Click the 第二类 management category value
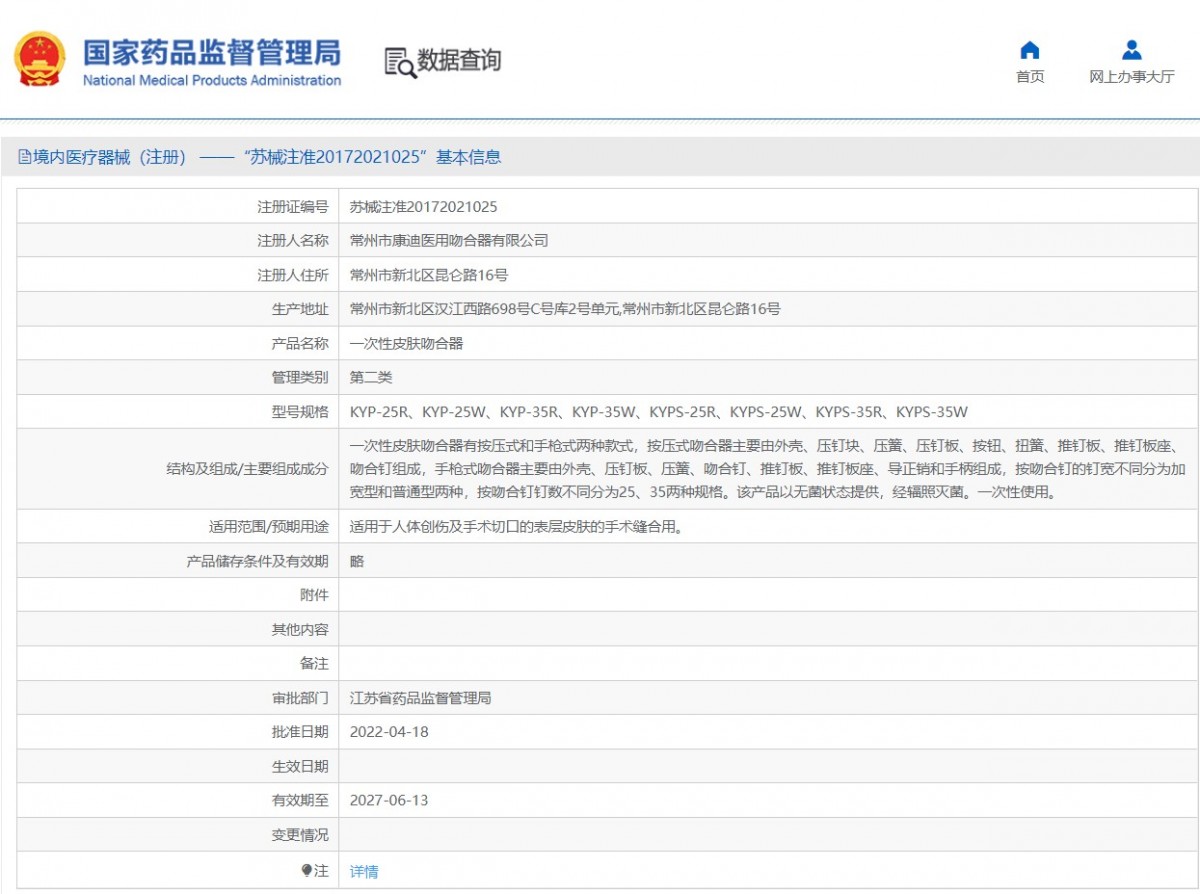Viewport: 1200px width, 894px height. 371,377
